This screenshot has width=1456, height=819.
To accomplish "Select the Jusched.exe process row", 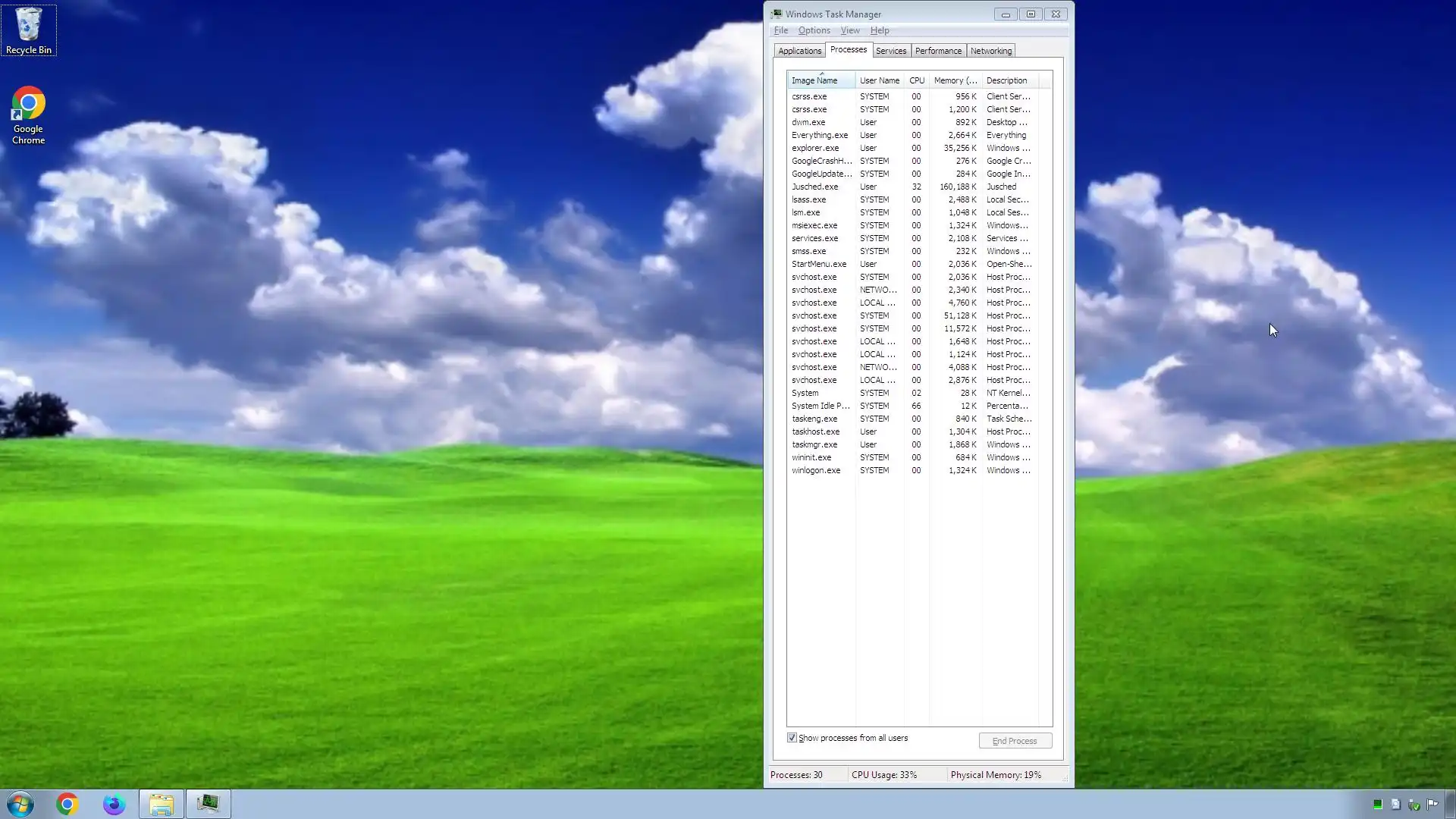I will coord(815,187).
